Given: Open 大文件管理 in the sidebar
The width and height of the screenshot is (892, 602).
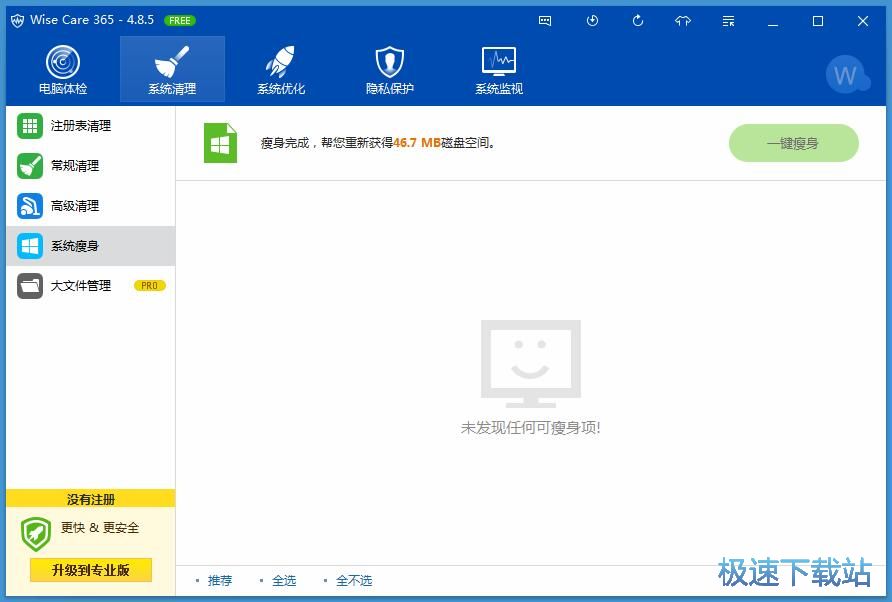Looking at the screenshot, I should pos(90,286).
